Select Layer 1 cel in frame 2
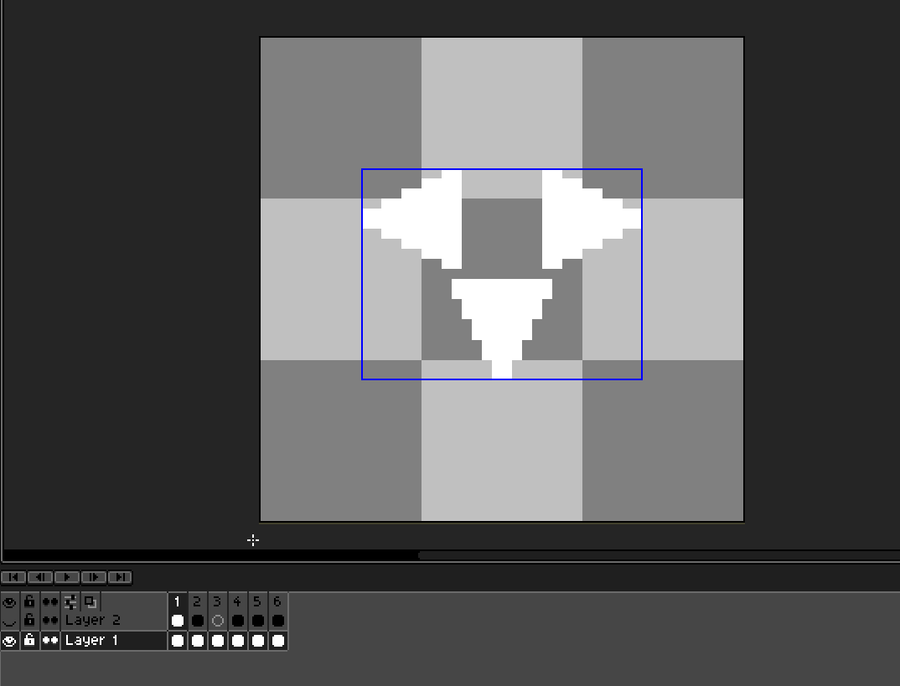The height and width of the screenshot is (686, 900). 197,641
